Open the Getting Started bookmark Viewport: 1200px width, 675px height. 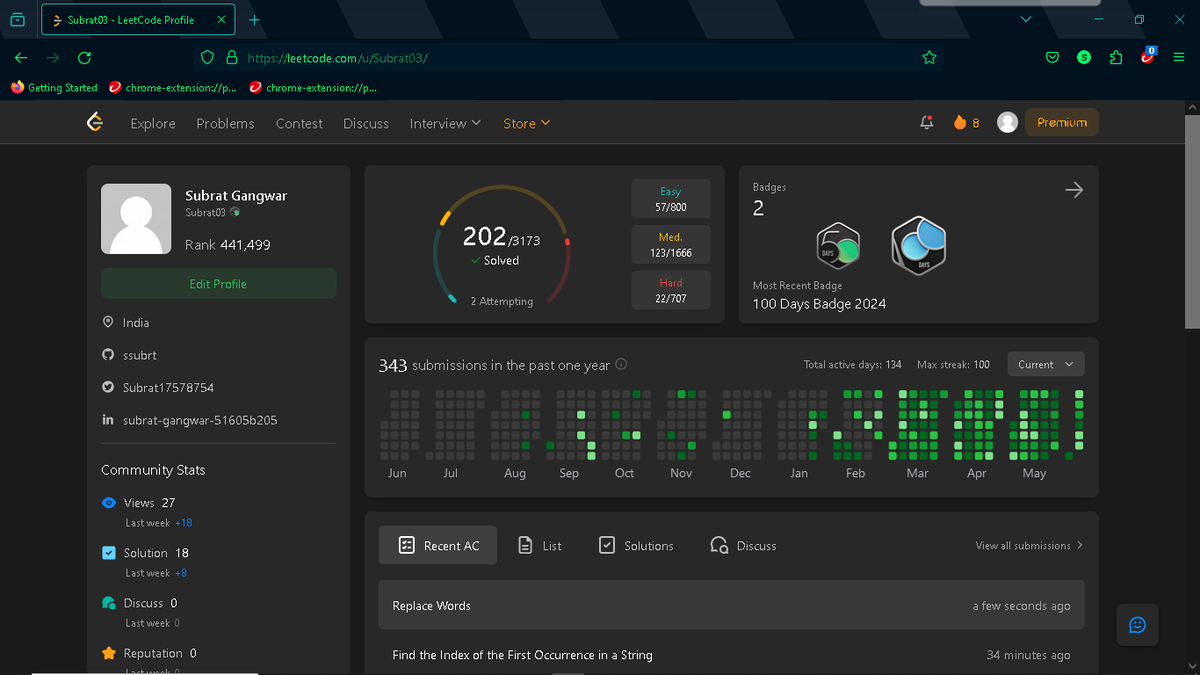click(x=54, y=87)
